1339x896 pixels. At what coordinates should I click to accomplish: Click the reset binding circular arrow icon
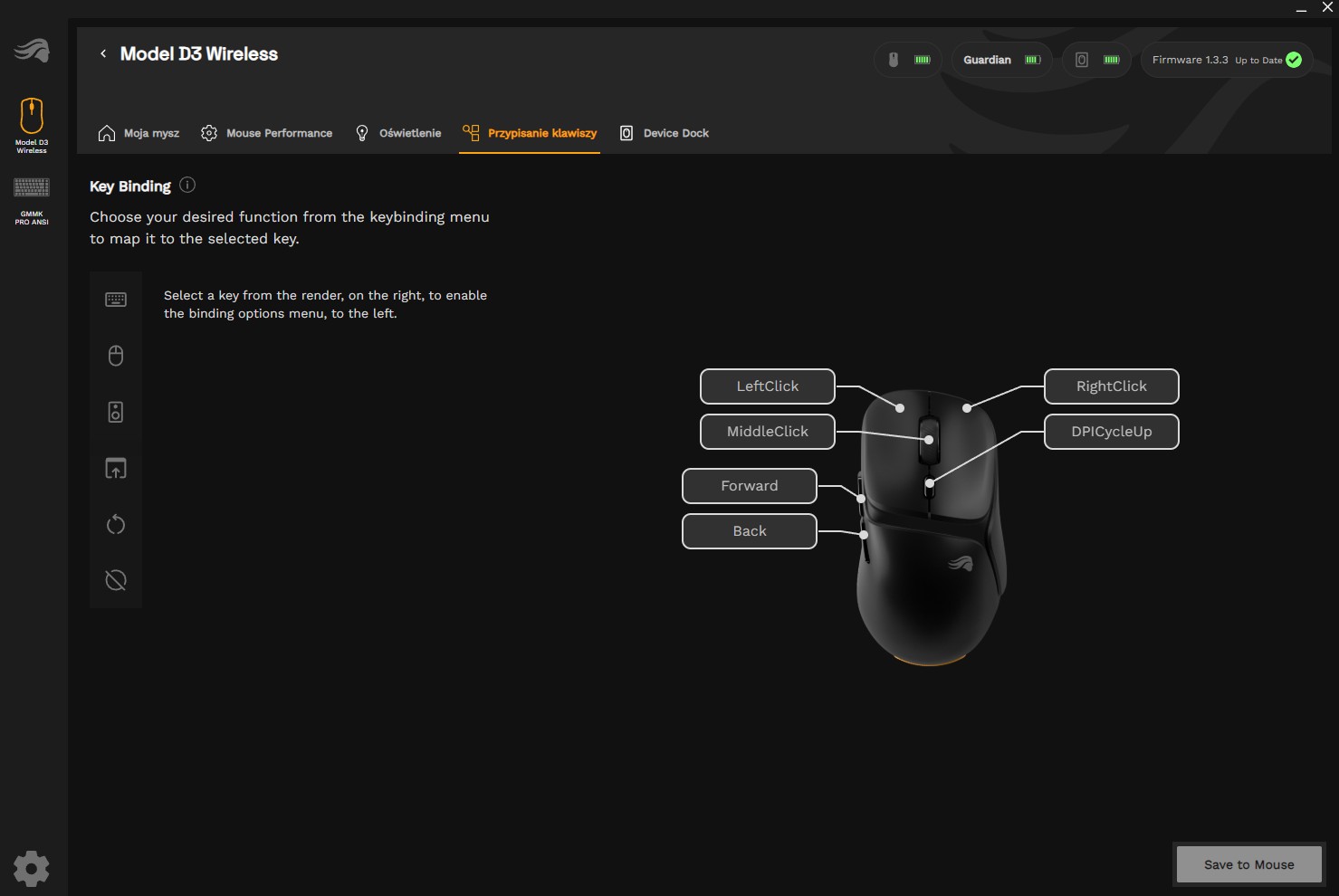(x=116, y=525)
